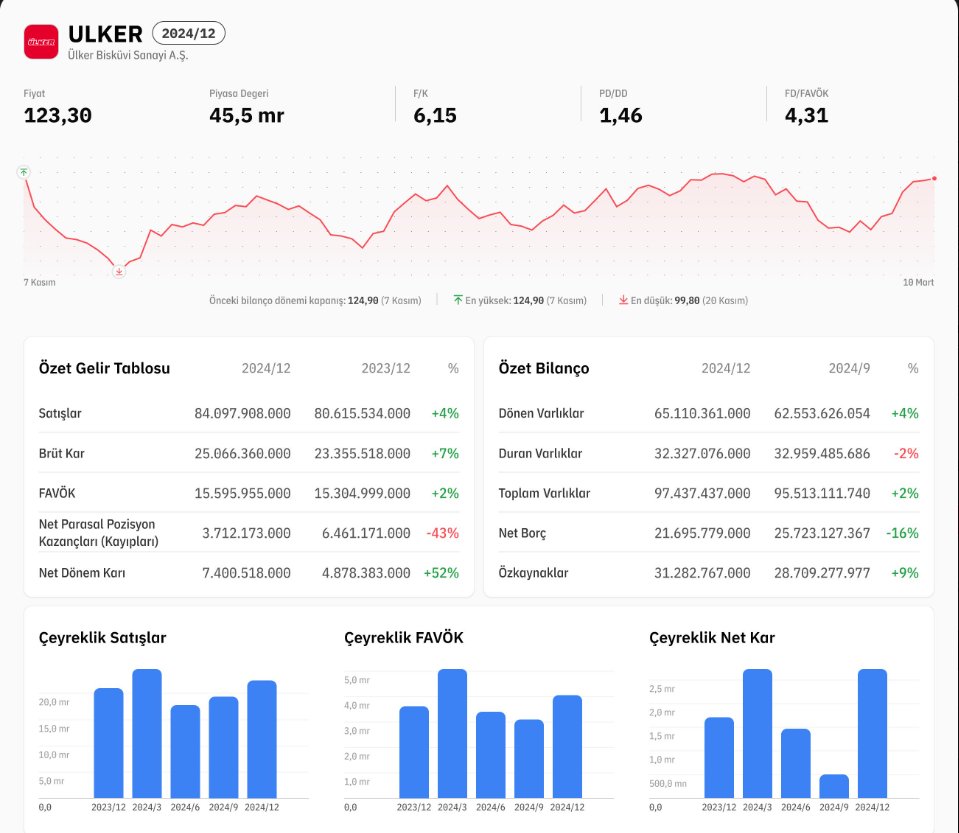Click the Satışlar row label

point(60,413)
